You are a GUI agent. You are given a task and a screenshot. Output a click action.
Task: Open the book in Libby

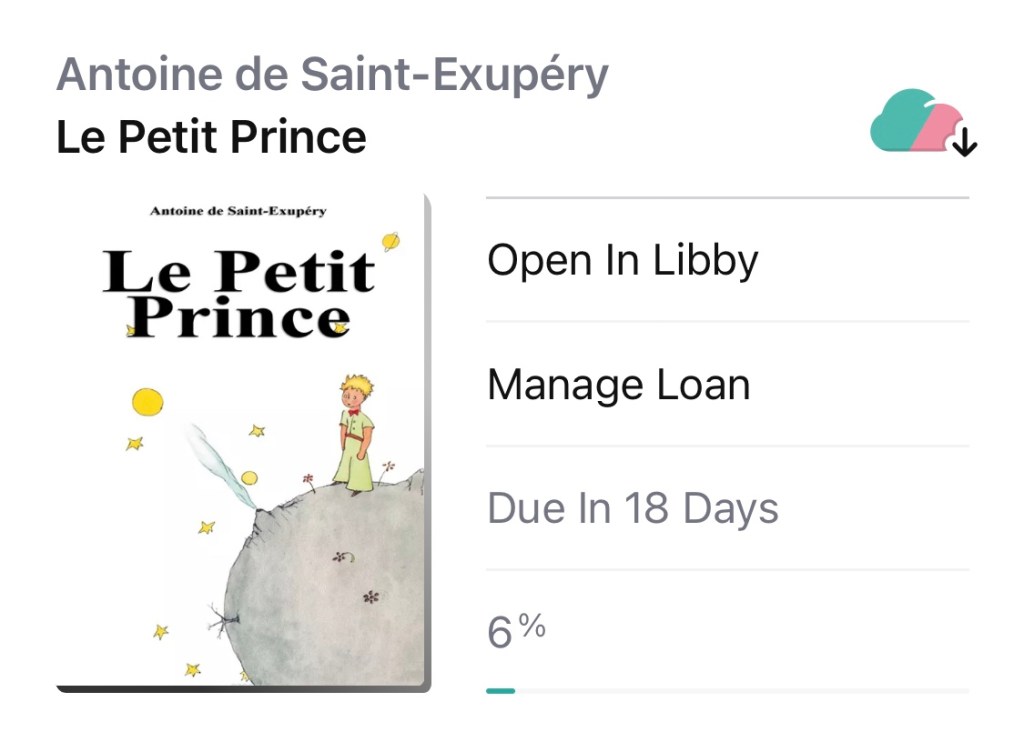pyautogui.click(x=622, y=260)
